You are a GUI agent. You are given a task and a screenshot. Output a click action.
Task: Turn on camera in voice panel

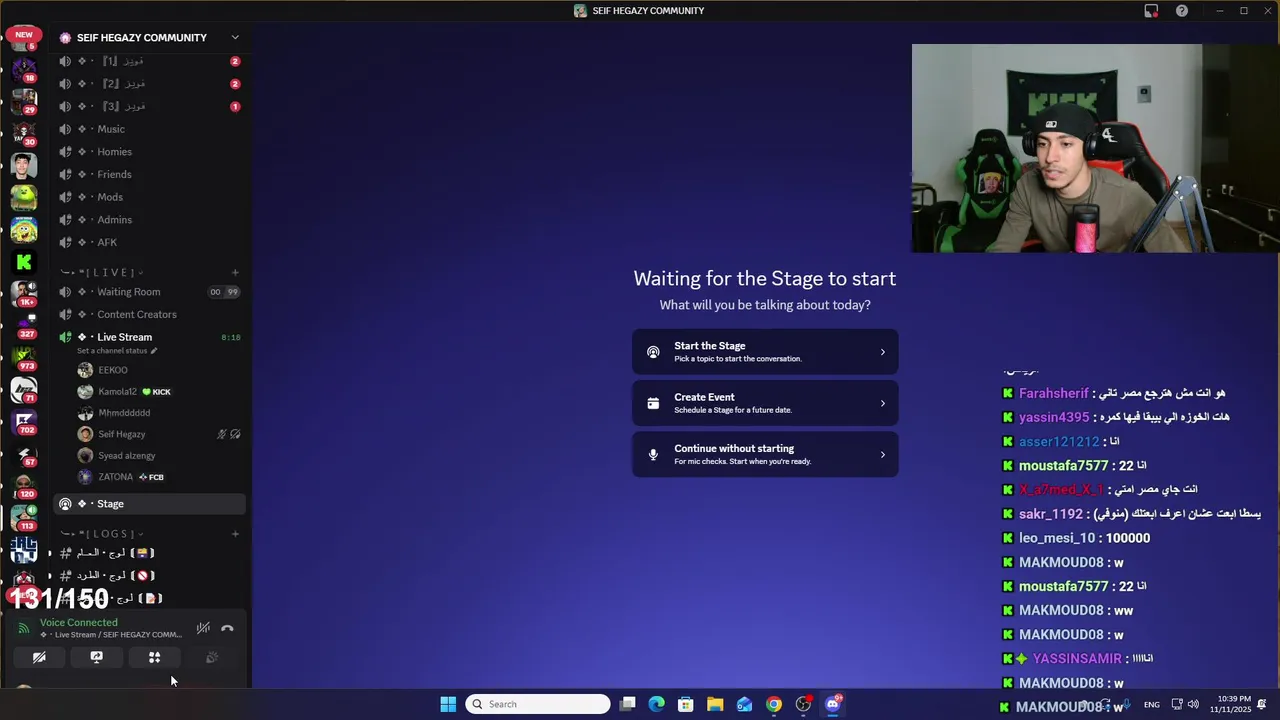[x=39, y=657]
